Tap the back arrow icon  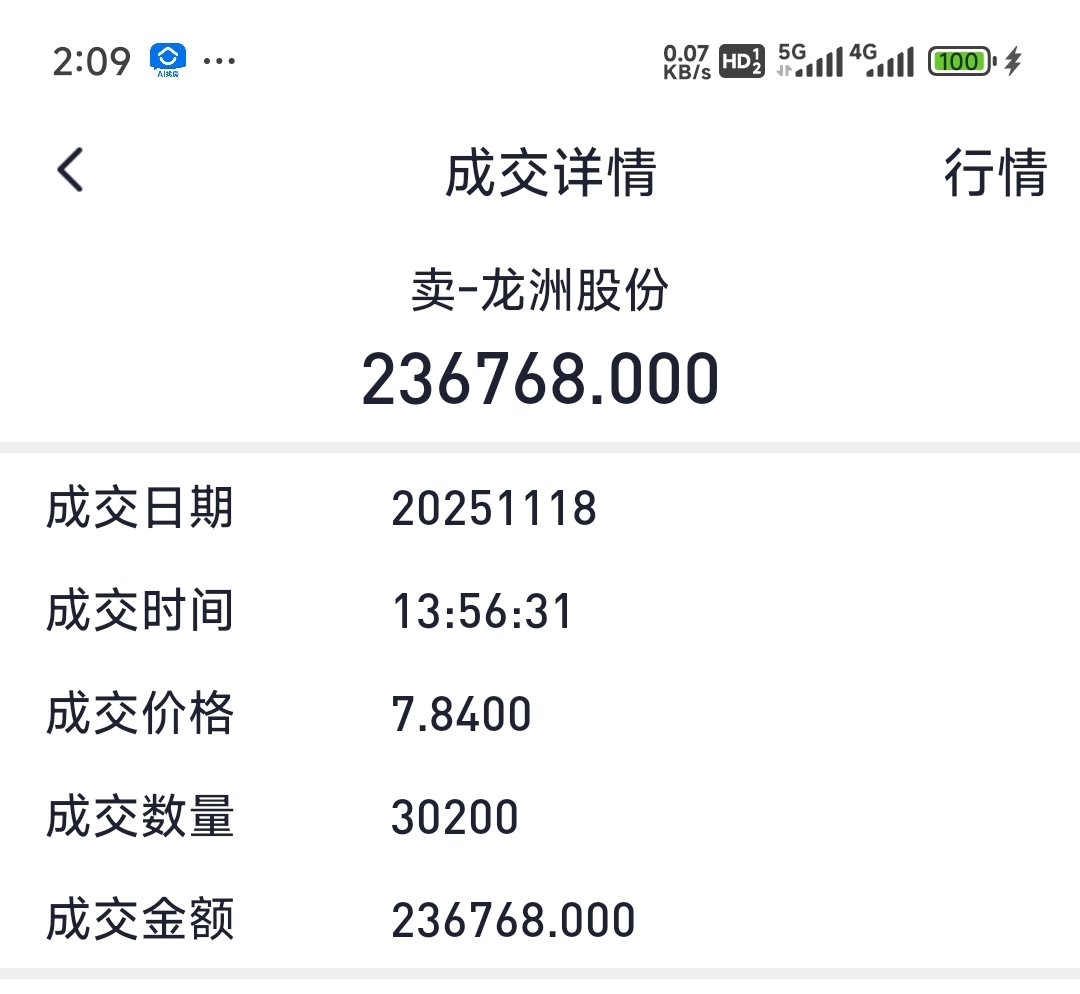click(x=70, y=169)
